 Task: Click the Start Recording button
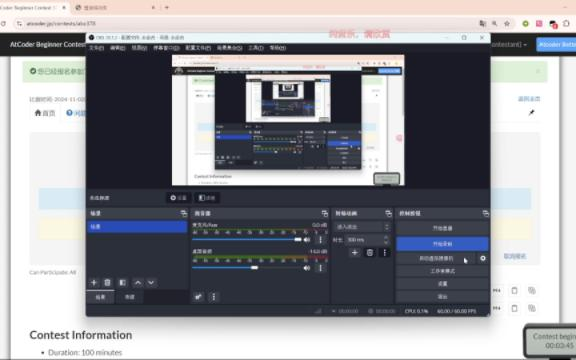click(x=442, y=244)
